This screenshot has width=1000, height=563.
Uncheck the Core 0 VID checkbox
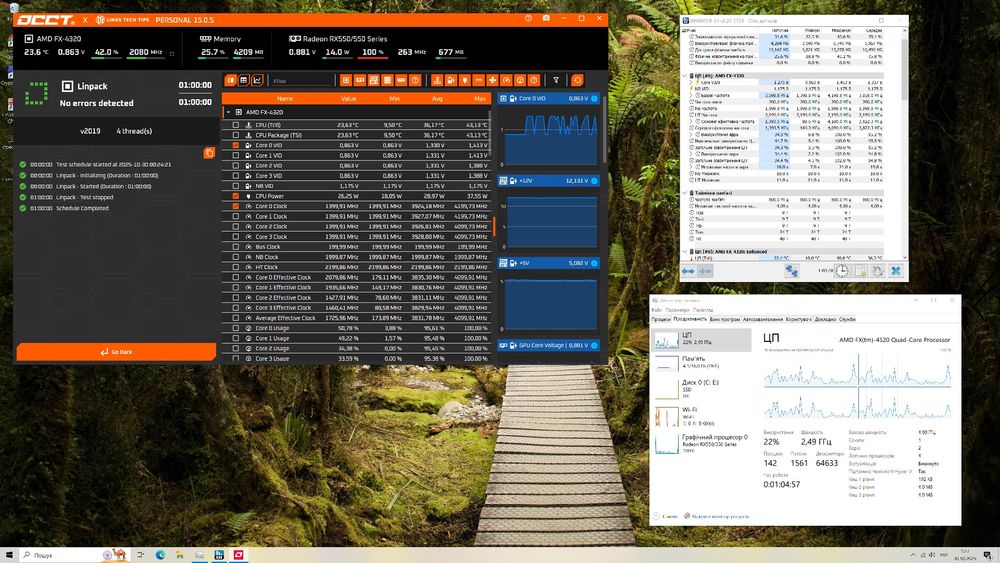(235, 145)
